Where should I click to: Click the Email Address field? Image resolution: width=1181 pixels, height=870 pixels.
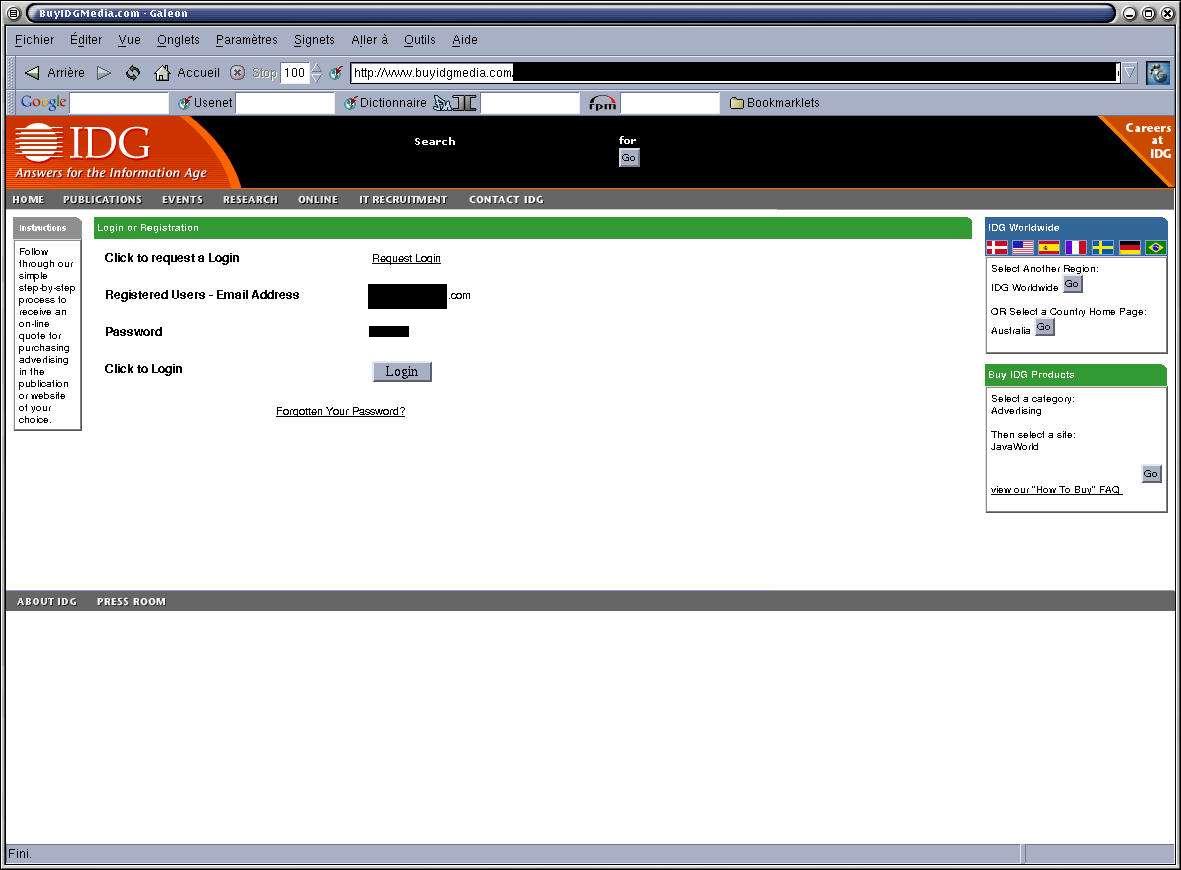[419, 296]
